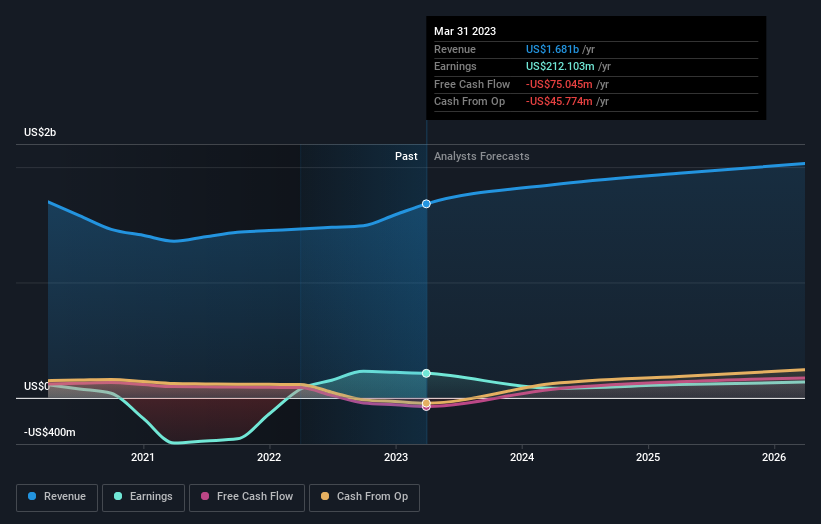Toggle the Cash From Op legend button

364,497
